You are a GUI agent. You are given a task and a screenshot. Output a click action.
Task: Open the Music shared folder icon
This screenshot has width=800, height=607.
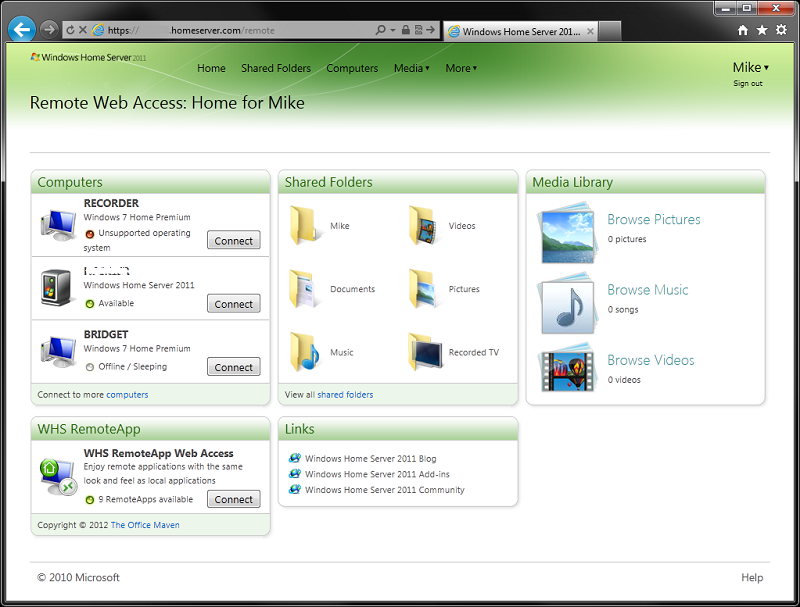[305, 352]
